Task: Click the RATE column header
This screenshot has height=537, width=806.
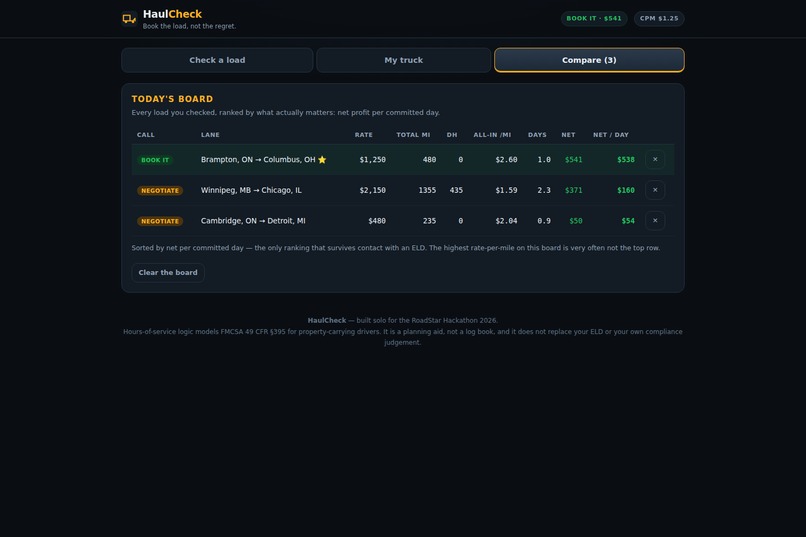Action: coord(363,135)
